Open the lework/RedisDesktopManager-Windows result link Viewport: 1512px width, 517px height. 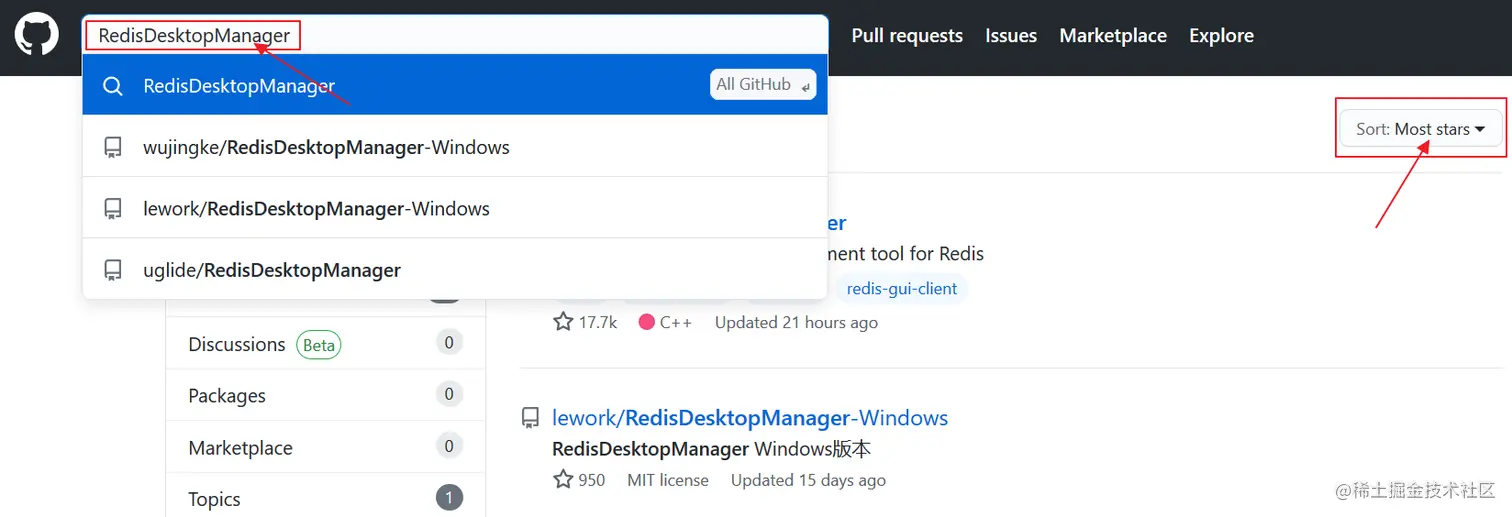point(750,418)
